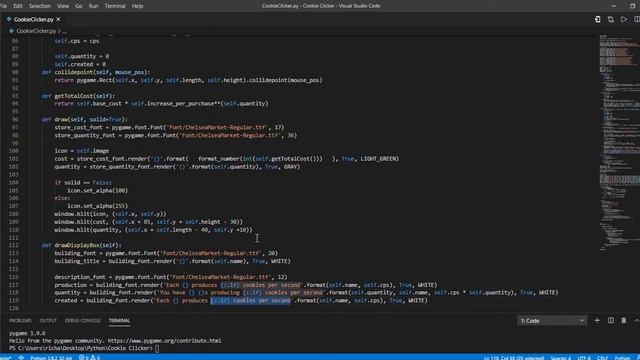Click 'icon.set_alpha(255)' on line 107
Screen dimensions: 640x360
98,206
